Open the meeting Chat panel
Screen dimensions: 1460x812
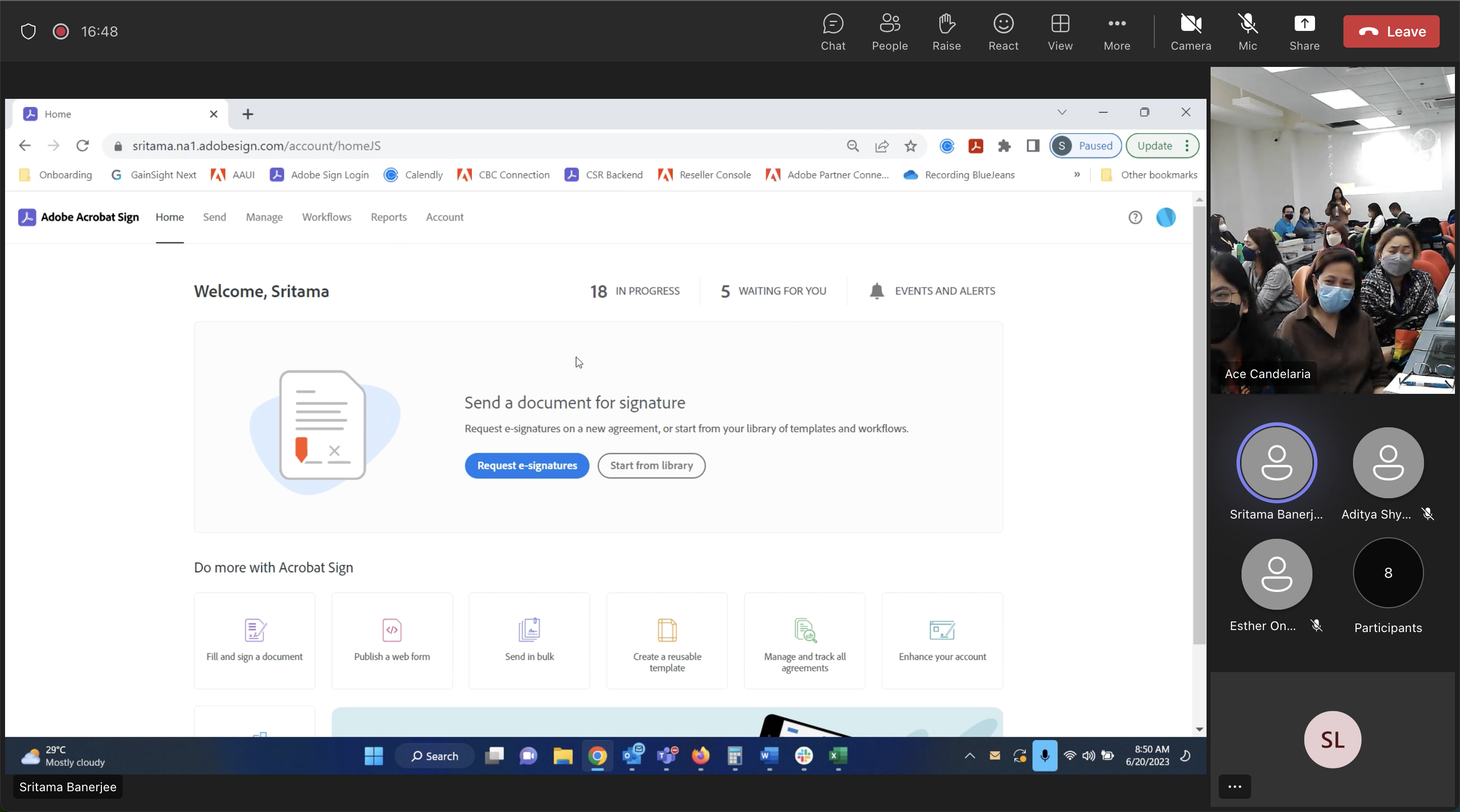point(832,32)
